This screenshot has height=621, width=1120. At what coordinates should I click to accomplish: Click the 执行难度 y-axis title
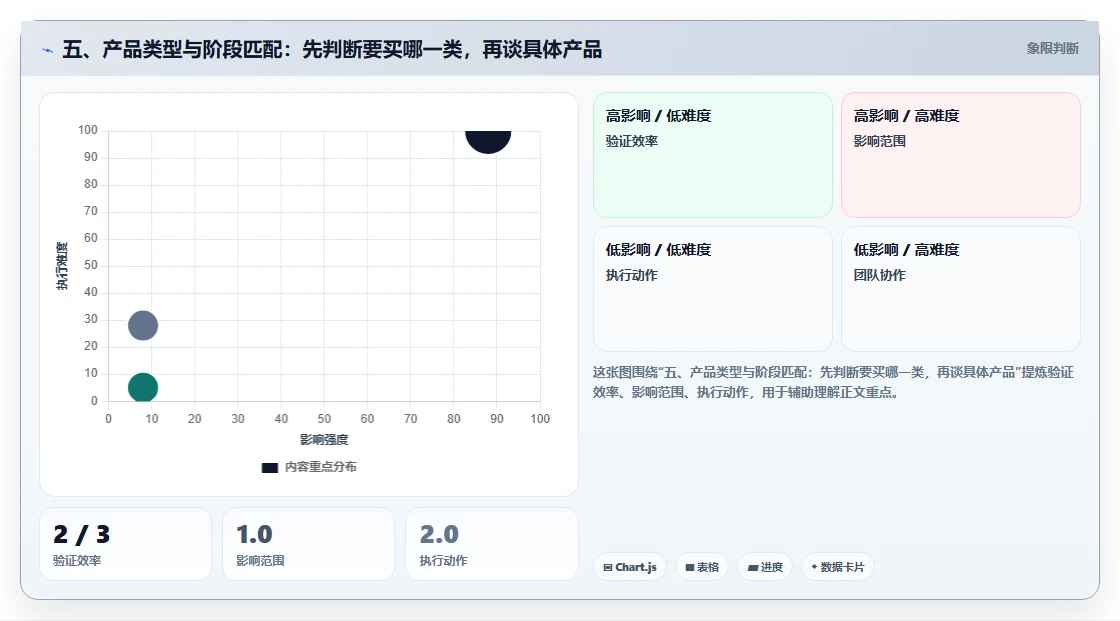pos(62,266)
